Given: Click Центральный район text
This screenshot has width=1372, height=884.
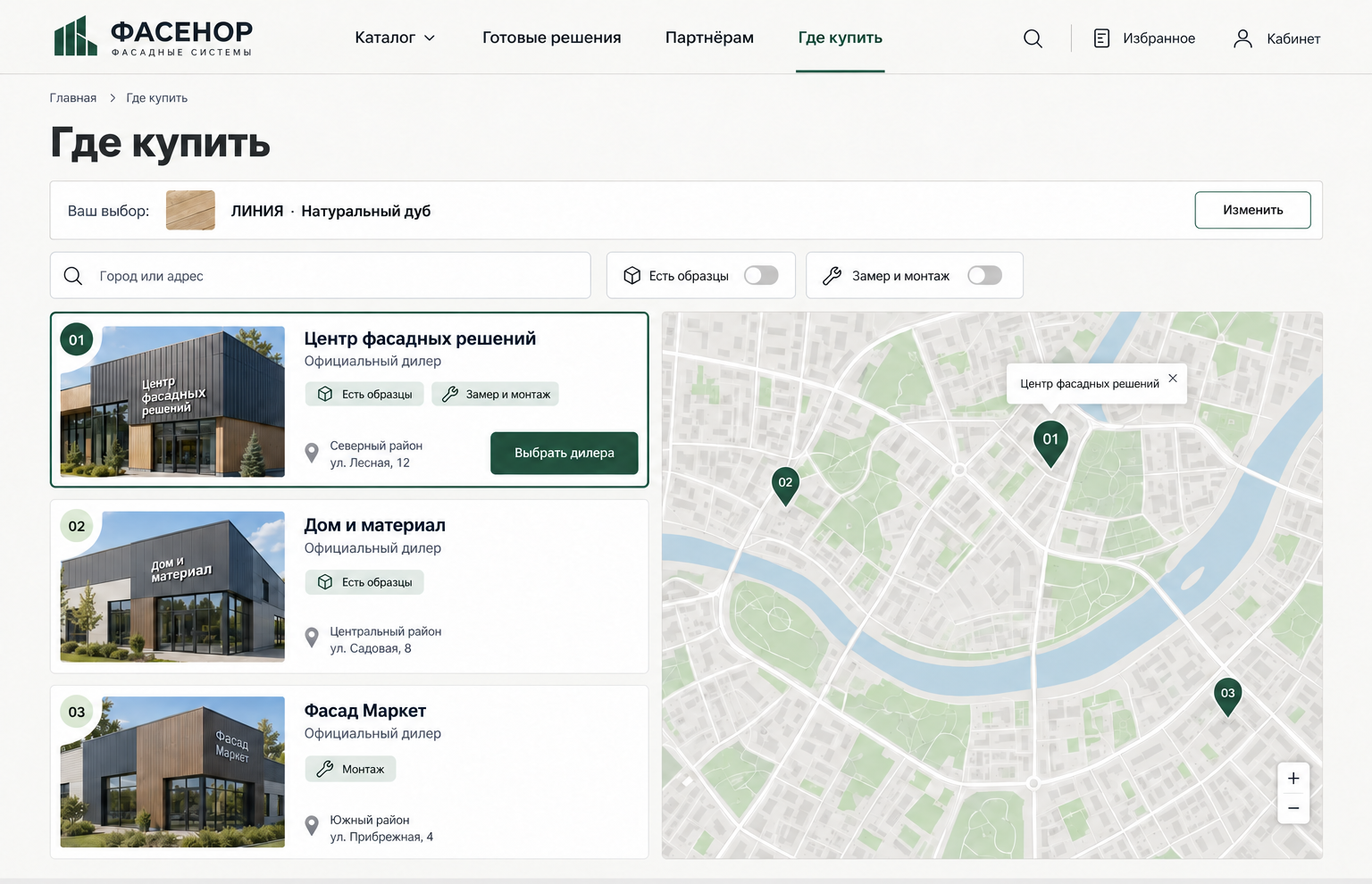Looking at the screenshot, I should (x=386, y=631).
